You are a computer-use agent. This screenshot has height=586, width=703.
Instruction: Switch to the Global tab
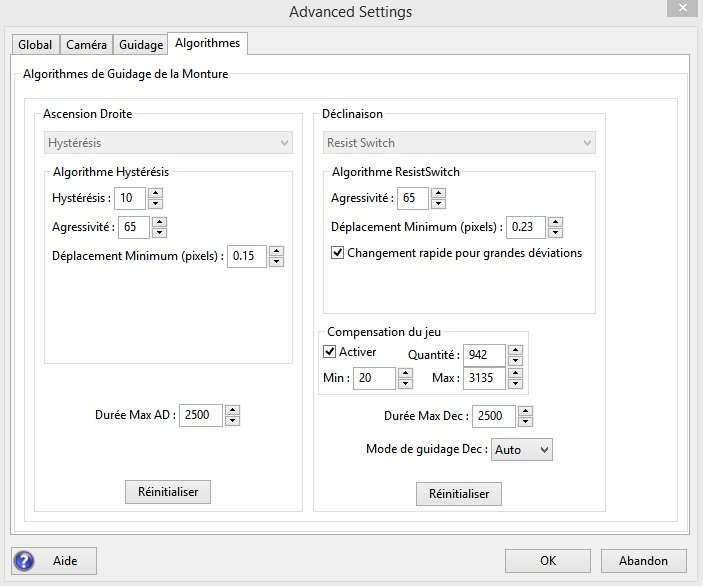(35, 44)
